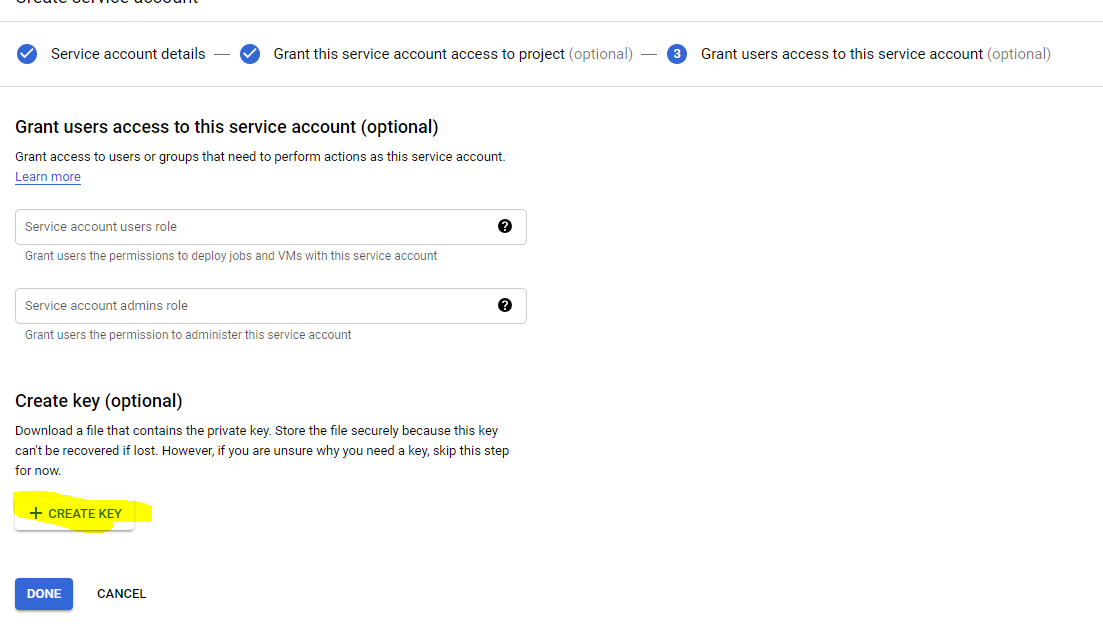Follow the Learn more link
Viewport: 1103px width, 641px height.
pos(48,177)
